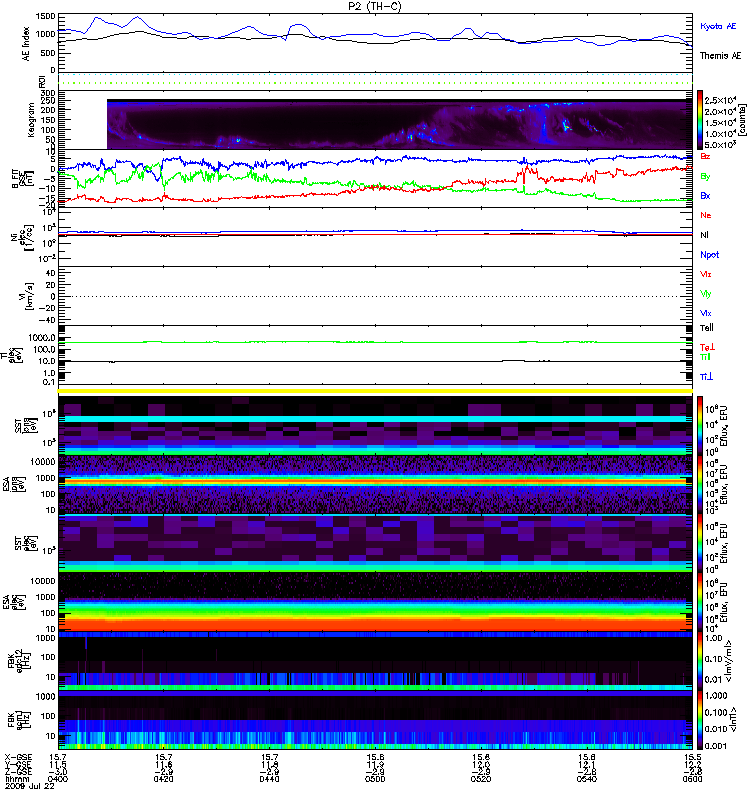Click the red Ne legend label
The width and height of the screenshot is (750, 800).
tap(706, 215)
